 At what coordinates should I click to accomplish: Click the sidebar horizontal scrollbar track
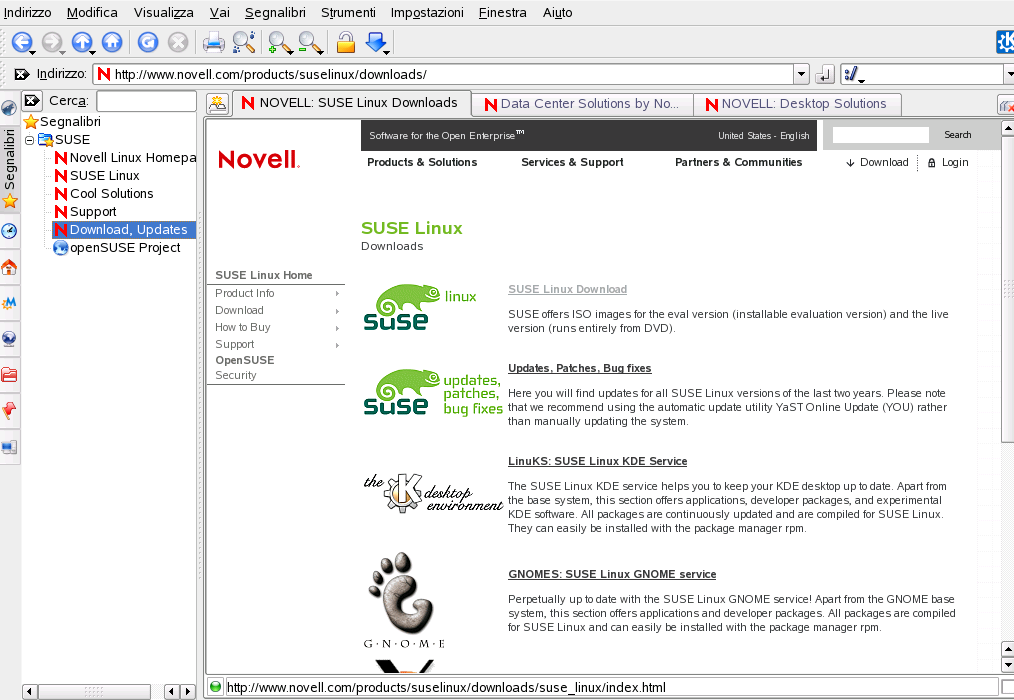click(x=94, y=692)
